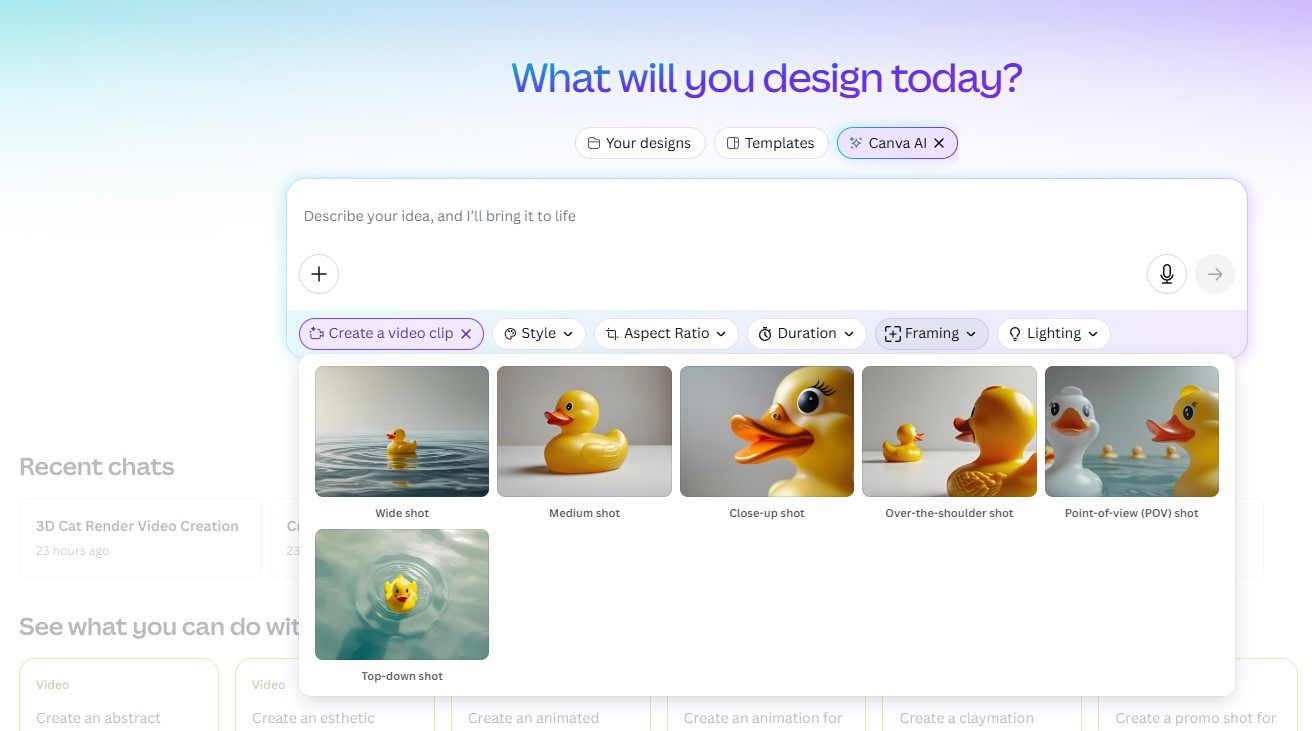Screen dimensions: 1312x731
Task: Click the Style palette icon
Action: (510, 334)
